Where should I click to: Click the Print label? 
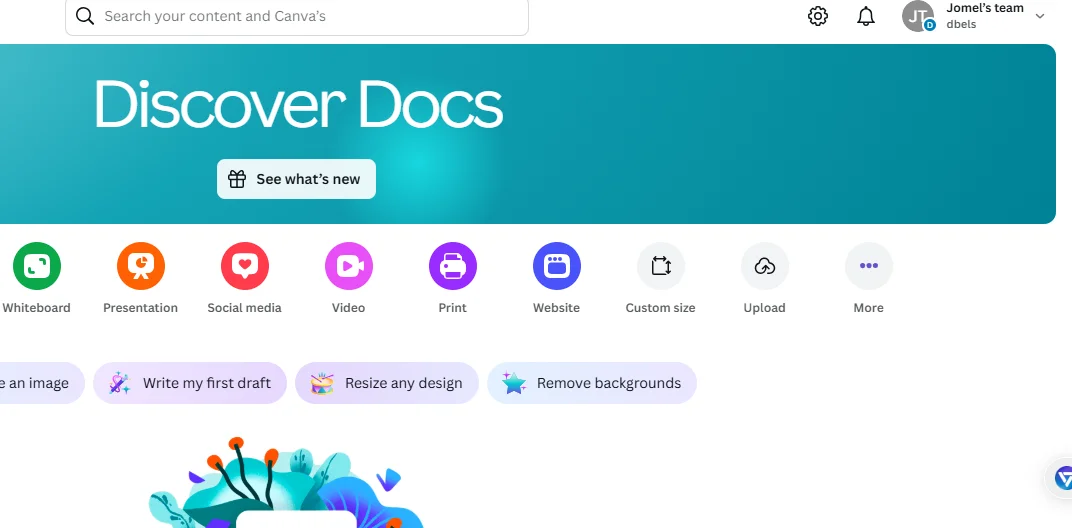pos(453,308)
